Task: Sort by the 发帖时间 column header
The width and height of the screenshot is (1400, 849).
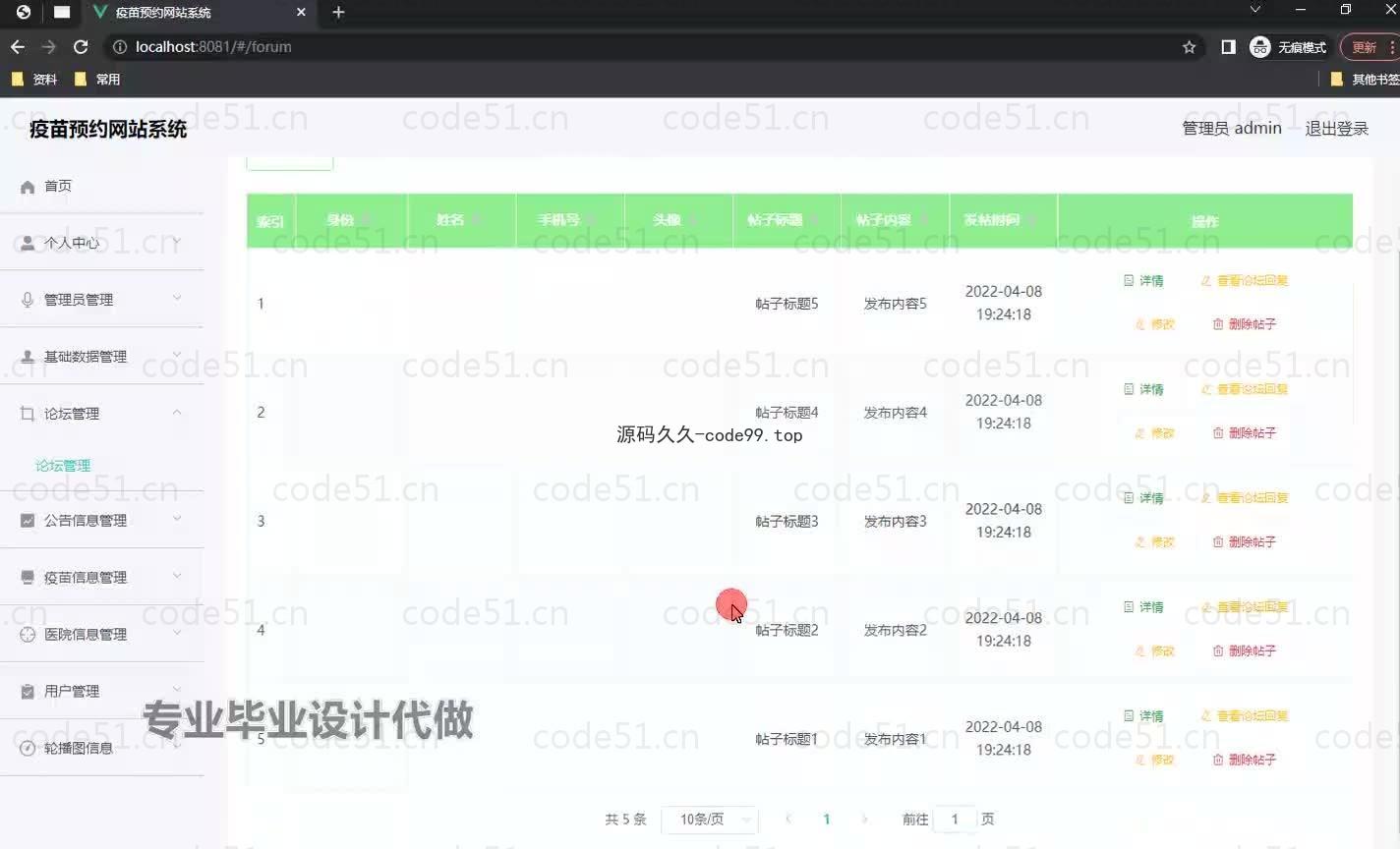Action: [x=1003, y=220]
